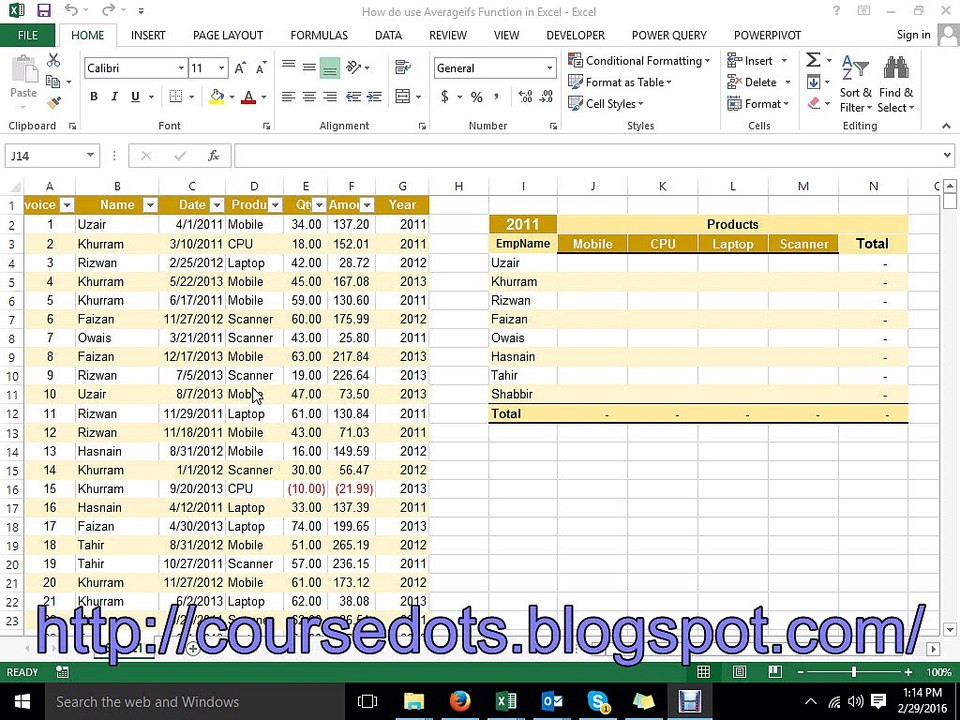The height and width of the screenshot is (720, 960).
Task: Click the zoom slider handle
Action: point(854,672)
